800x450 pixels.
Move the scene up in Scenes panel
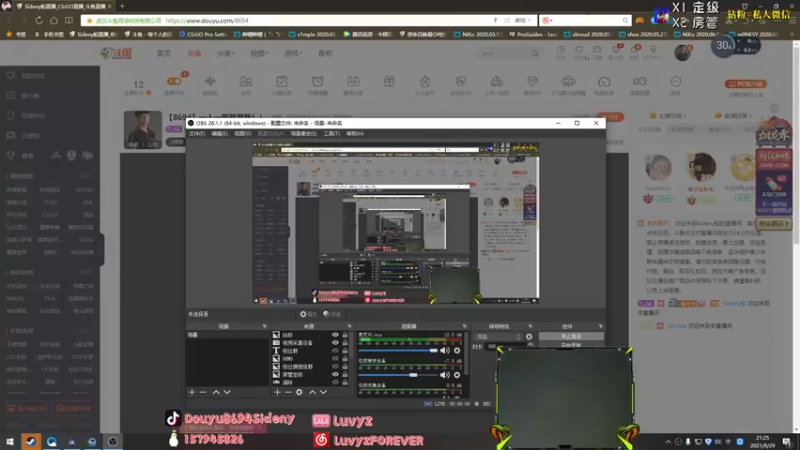coord(216,392)
